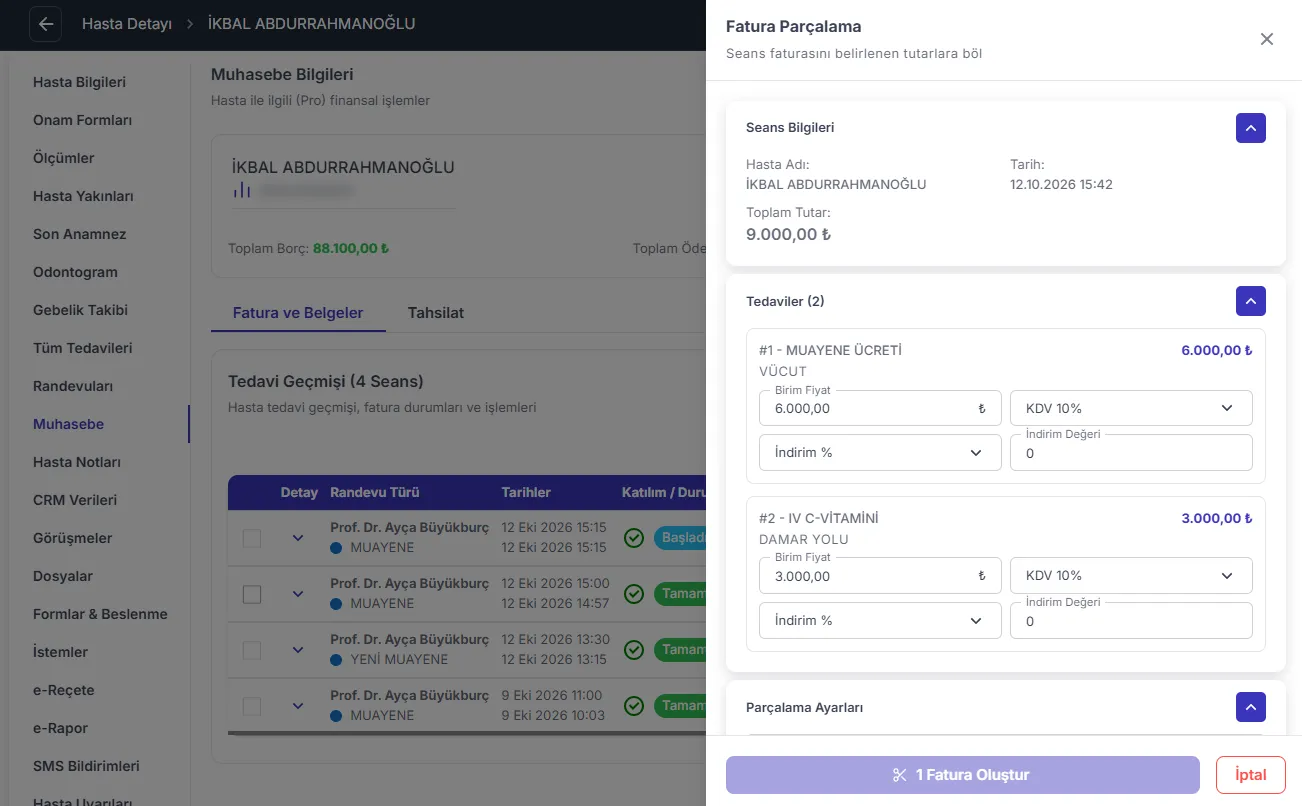This screenshot has width=1302, height=806.
Task: Open Hasta Bilgileri in sidebar
Action: coord(79,82)
